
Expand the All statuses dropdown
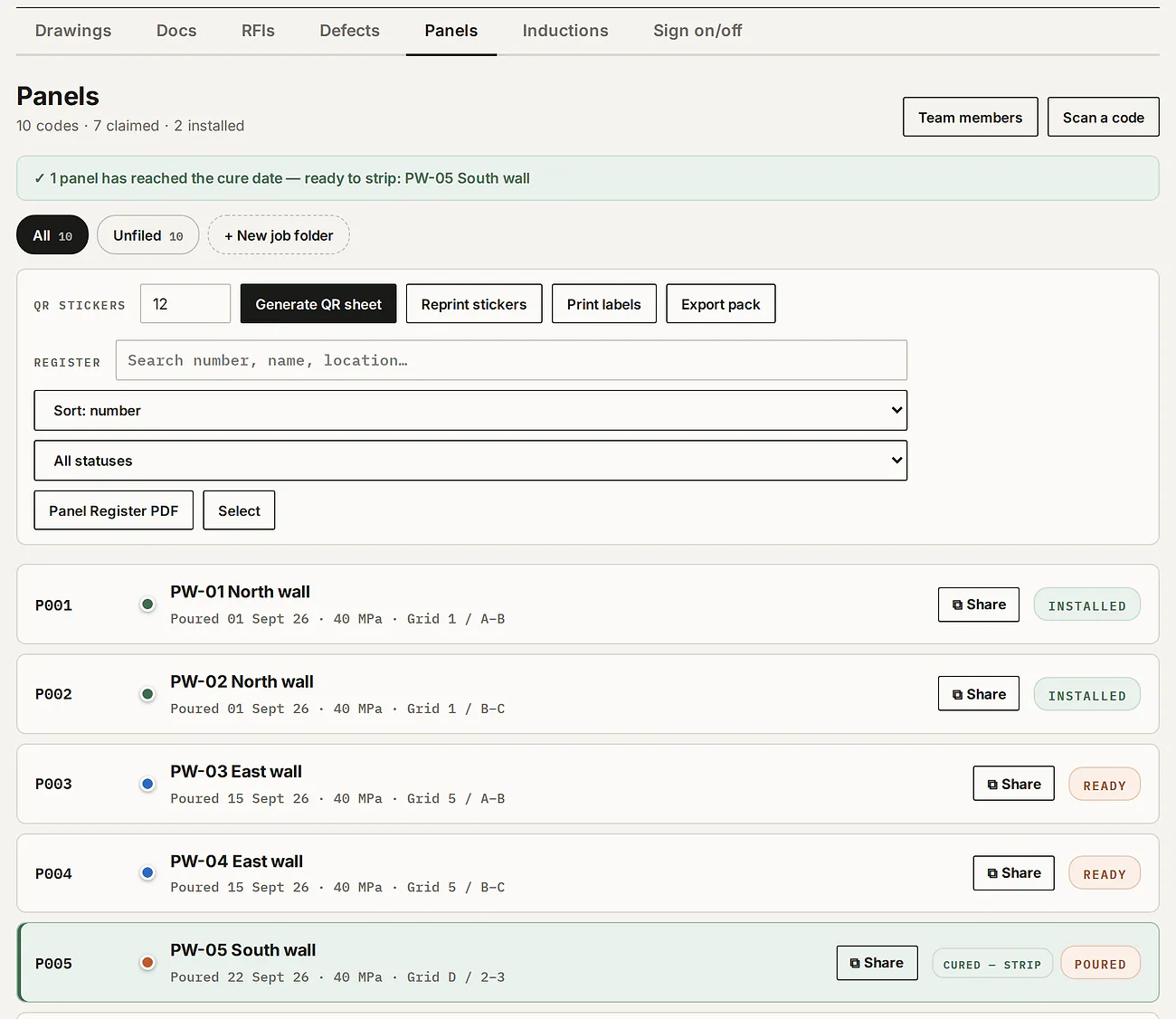(x=470, y=461)
